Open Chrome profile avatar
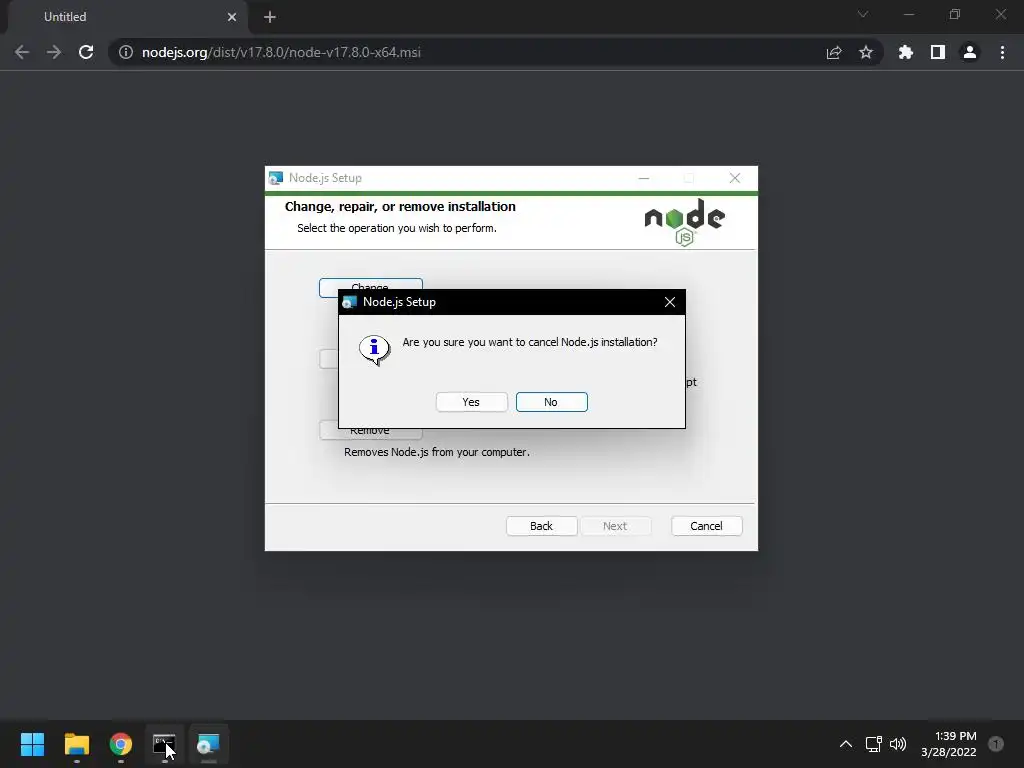Viewport: 1024px width, 768px height. click(970, 52)
